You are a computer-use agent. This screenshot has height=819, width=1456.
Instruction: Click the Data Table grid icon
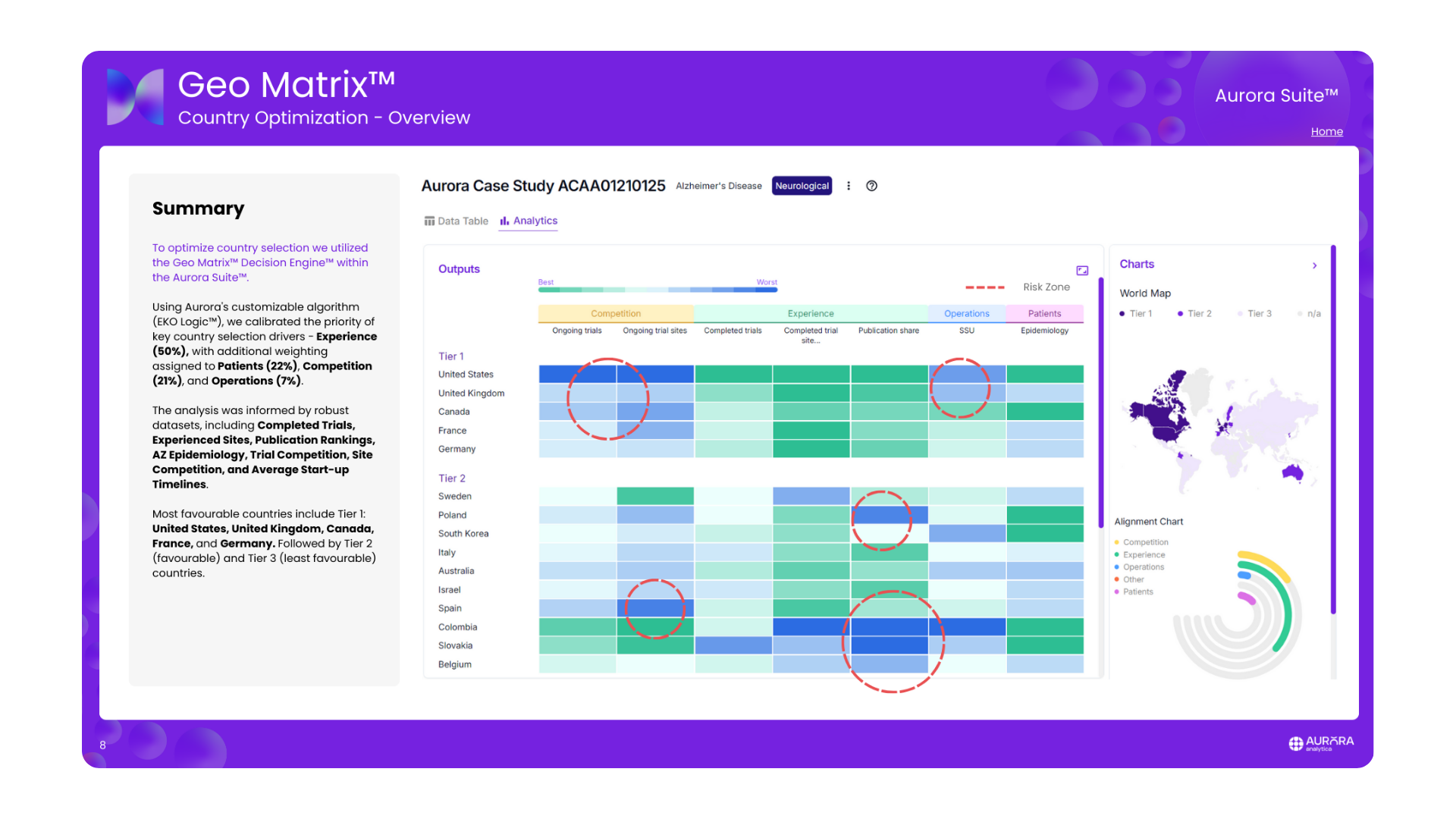pos(429,221)
